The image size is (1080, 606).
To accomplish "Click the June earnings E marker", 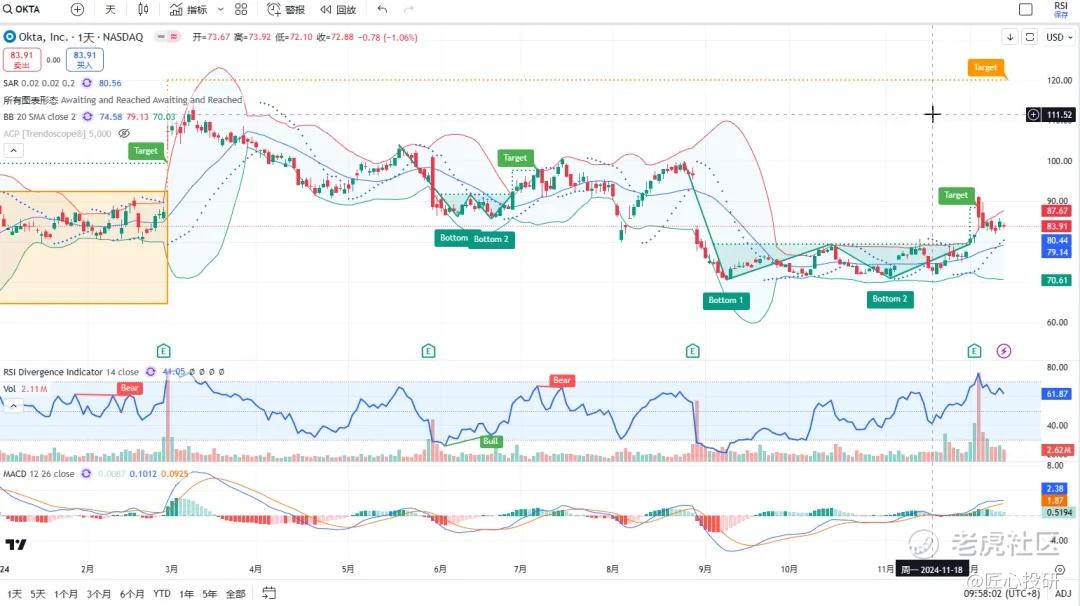I will 428,351.
